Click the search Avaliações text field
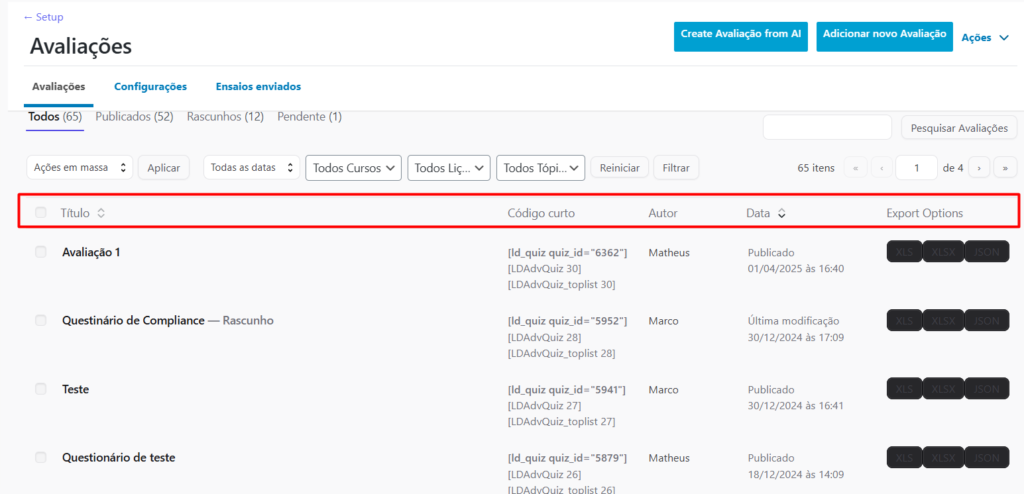Viewport: 1024px width, 494px height. (x=827, y=128)
